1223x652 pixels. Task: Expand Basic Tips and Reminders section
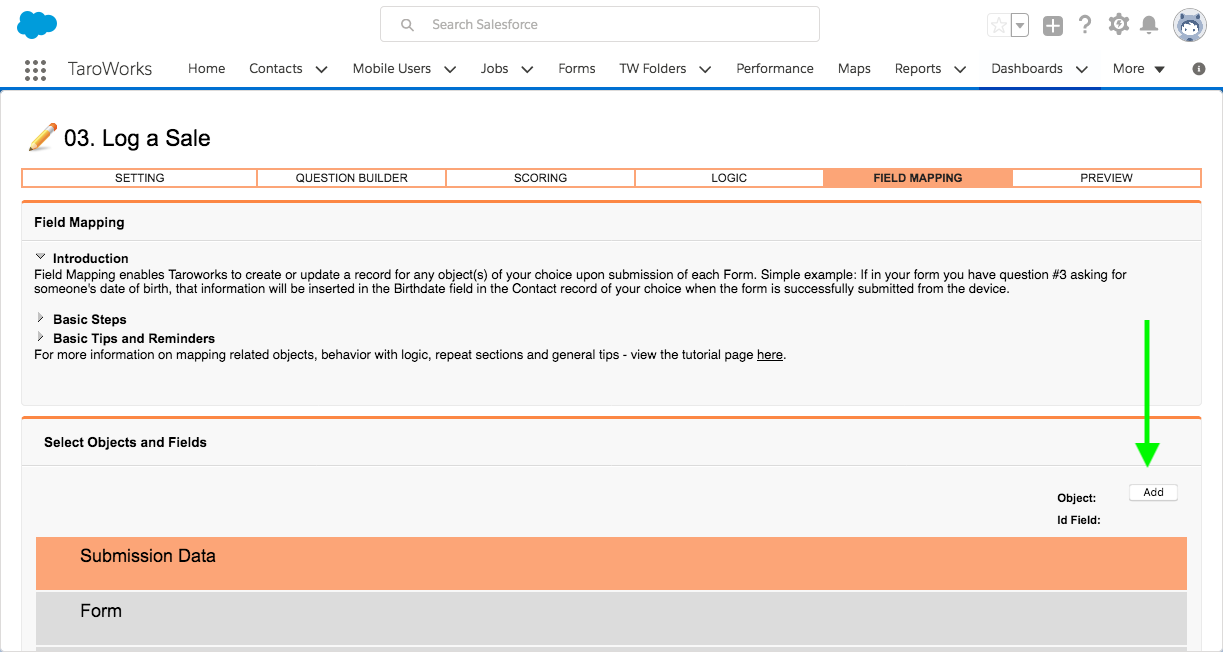41,337
